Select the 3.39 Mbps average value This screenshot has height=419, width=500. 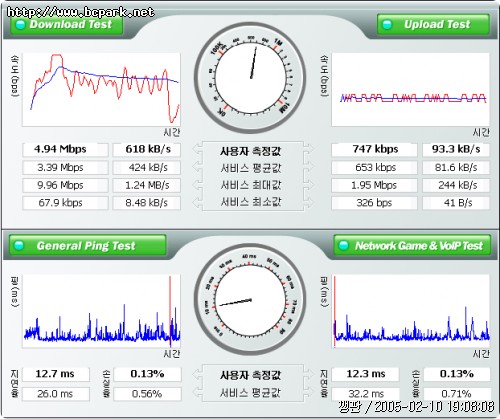(x=65, y=167)
